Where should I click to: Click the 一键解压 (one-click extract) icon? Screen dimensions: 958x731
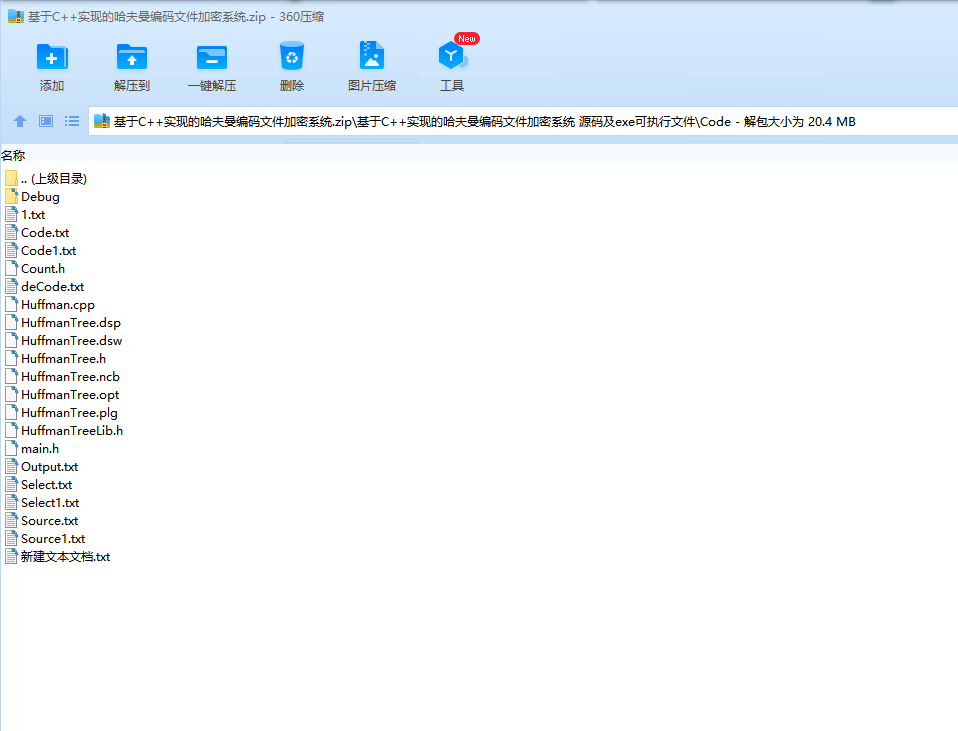point(212,57)
